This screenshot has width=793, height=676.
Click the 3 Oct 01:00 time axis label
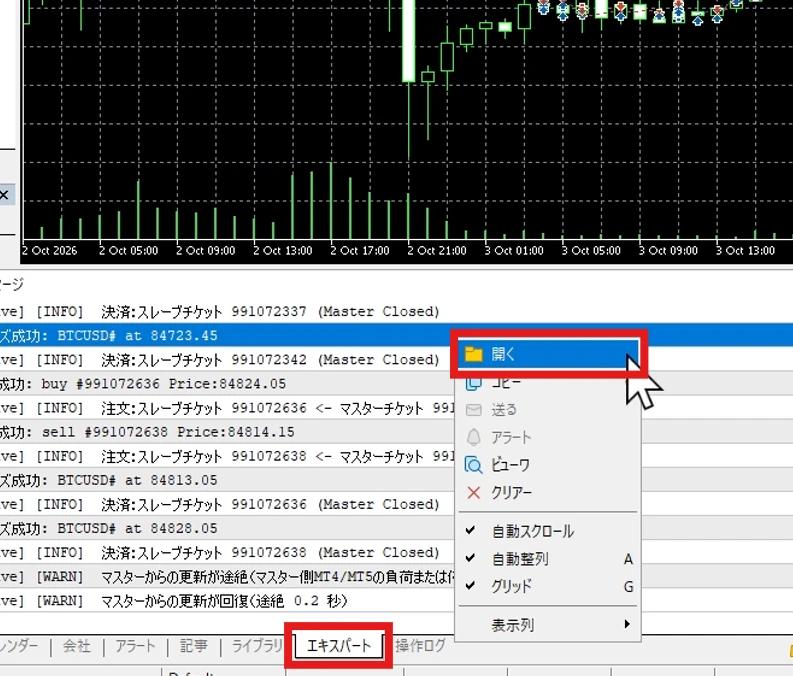(514, 251)
